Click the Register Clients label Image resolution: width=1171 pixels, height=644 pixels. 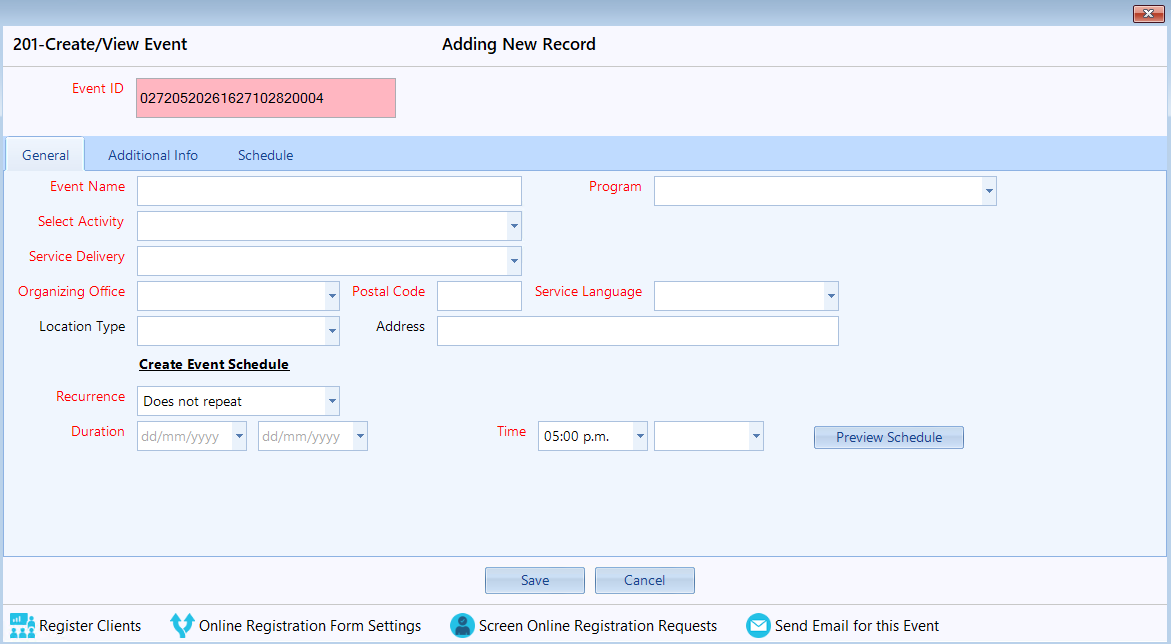(x=90, y=626)
